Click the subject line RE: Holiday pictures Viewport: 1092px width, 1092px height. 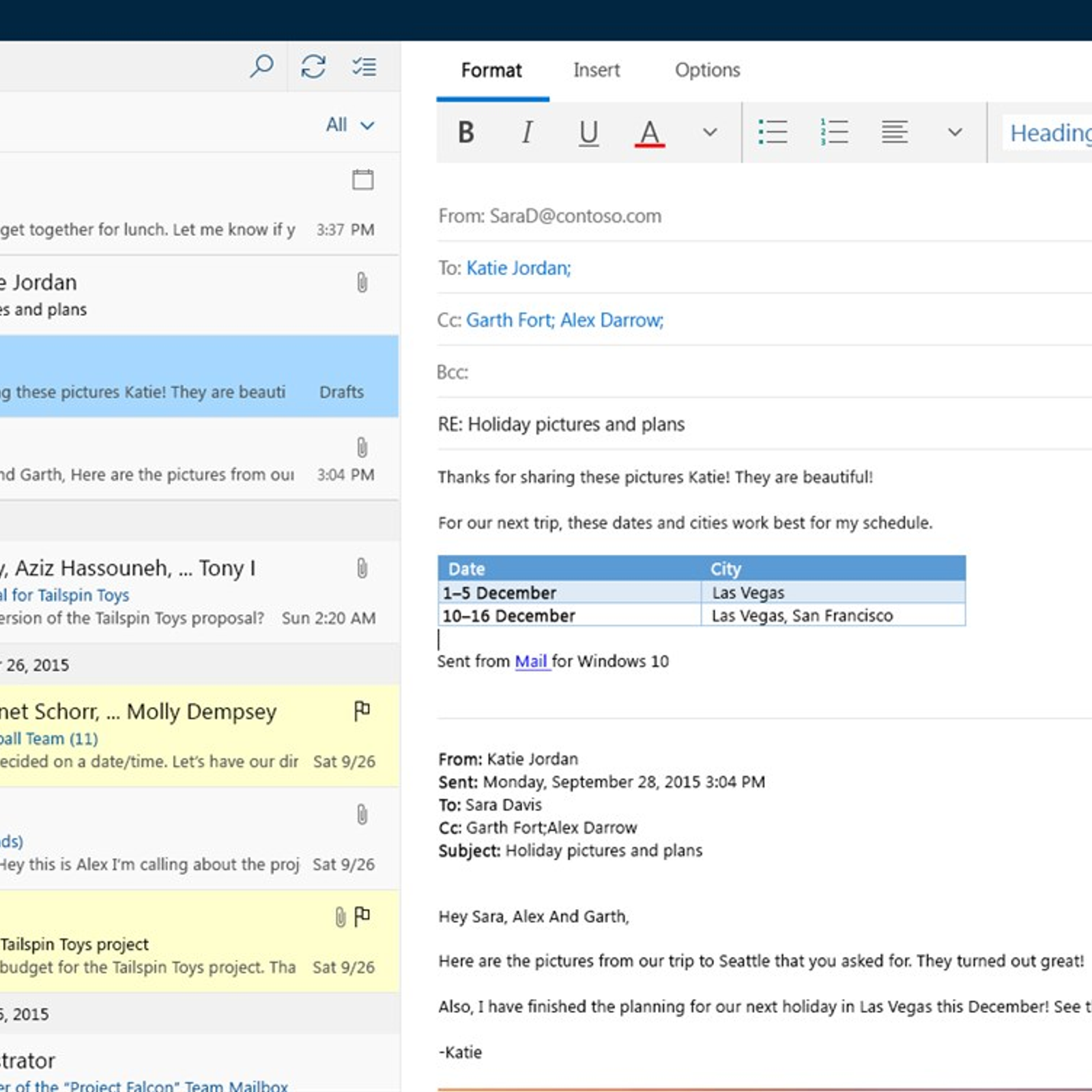[561, 425]
